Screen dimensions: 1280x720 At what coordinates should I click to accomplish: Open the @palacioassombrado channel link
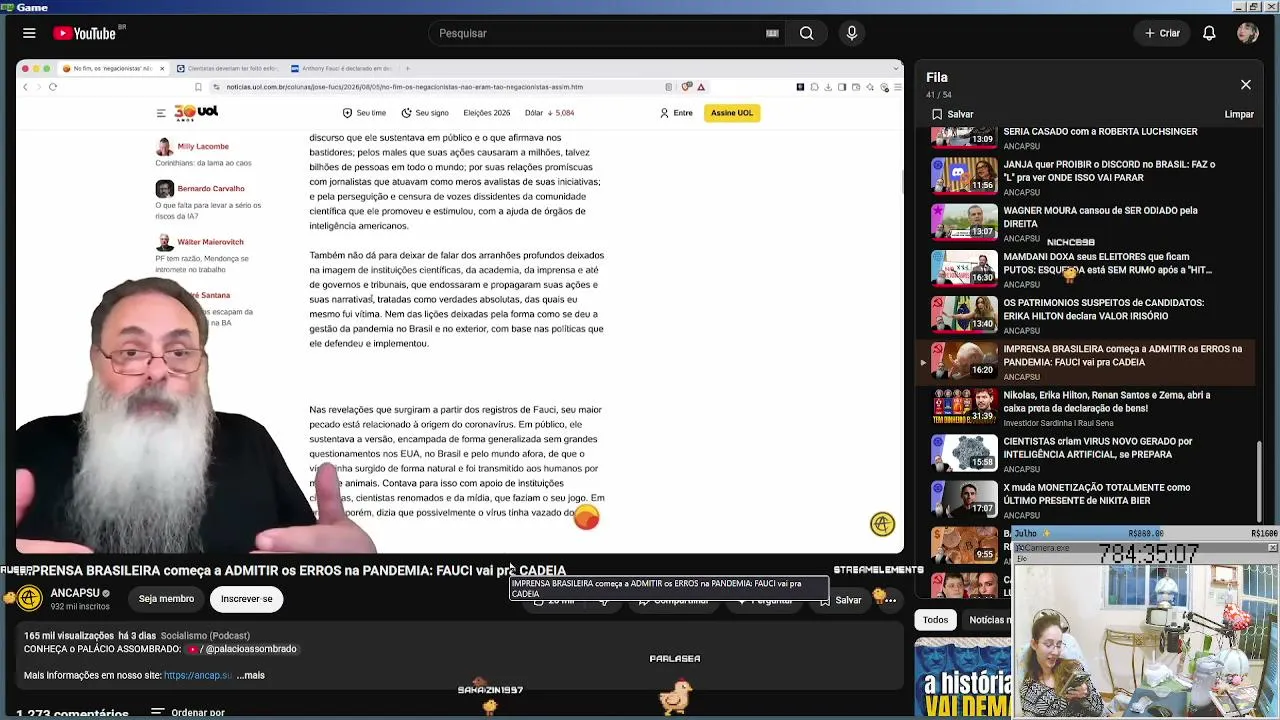coord(243,649)
